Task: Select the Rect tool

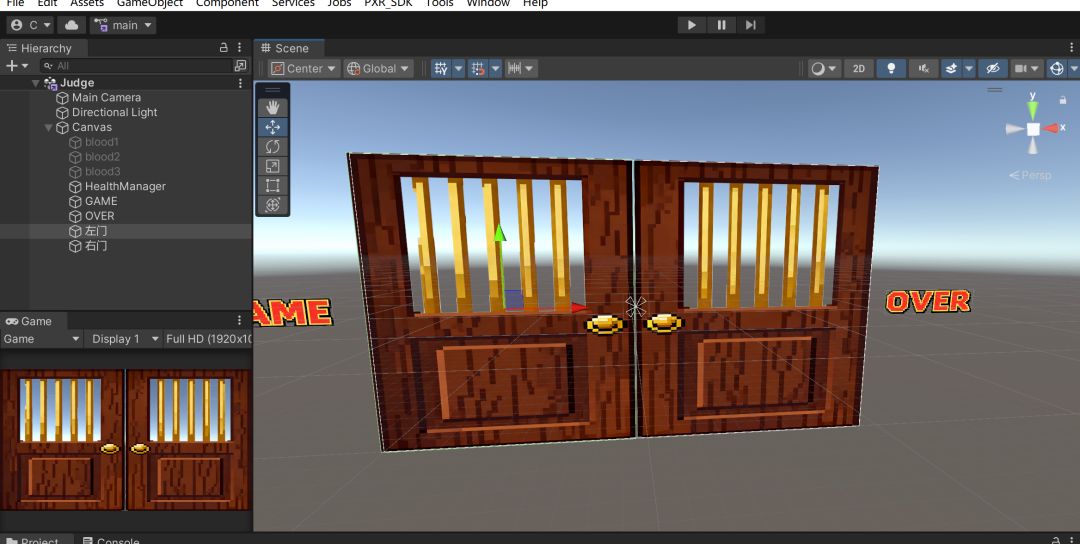Action: (x=273, y=185)
